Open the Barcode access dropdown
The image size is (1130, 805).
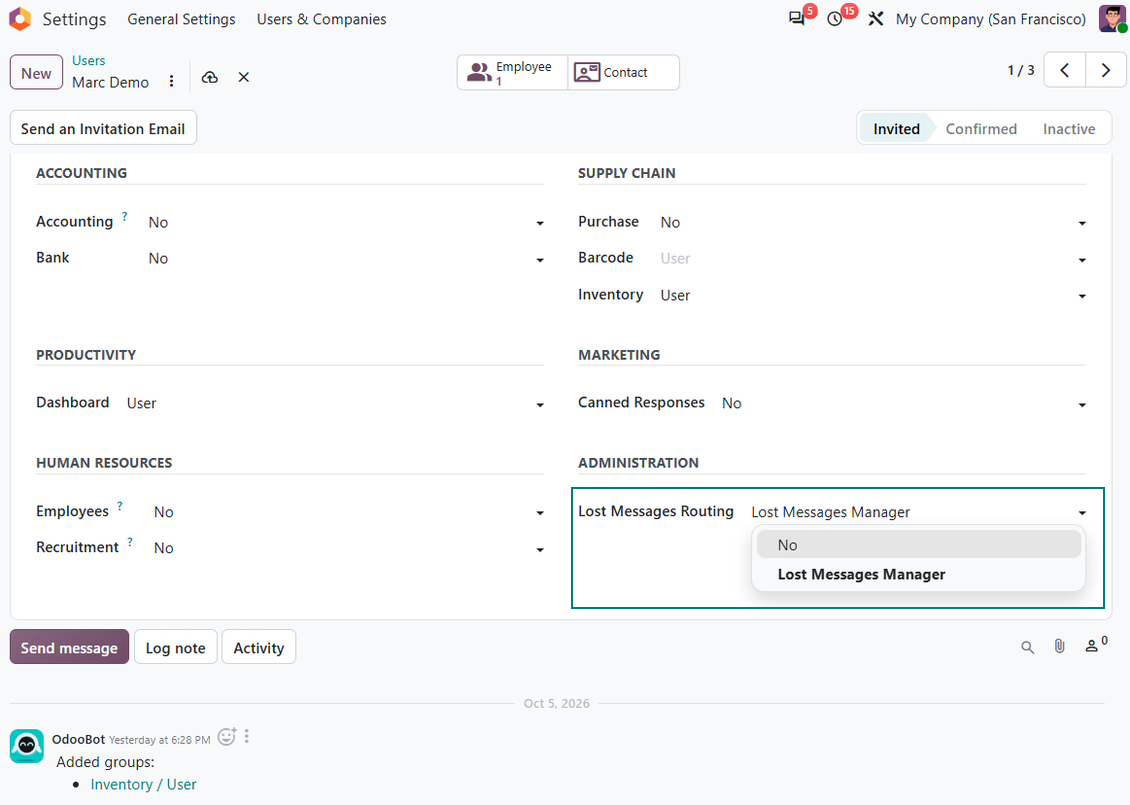point(873,259)
